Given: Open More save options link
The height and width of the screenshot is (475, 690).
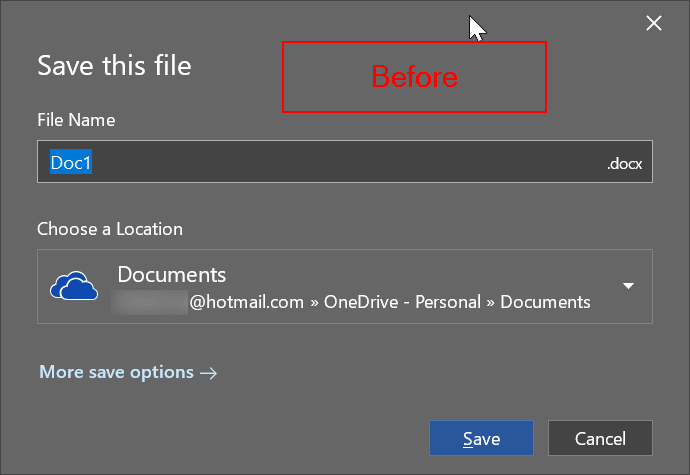Looking at the screenshot, I should click(128, 372).
